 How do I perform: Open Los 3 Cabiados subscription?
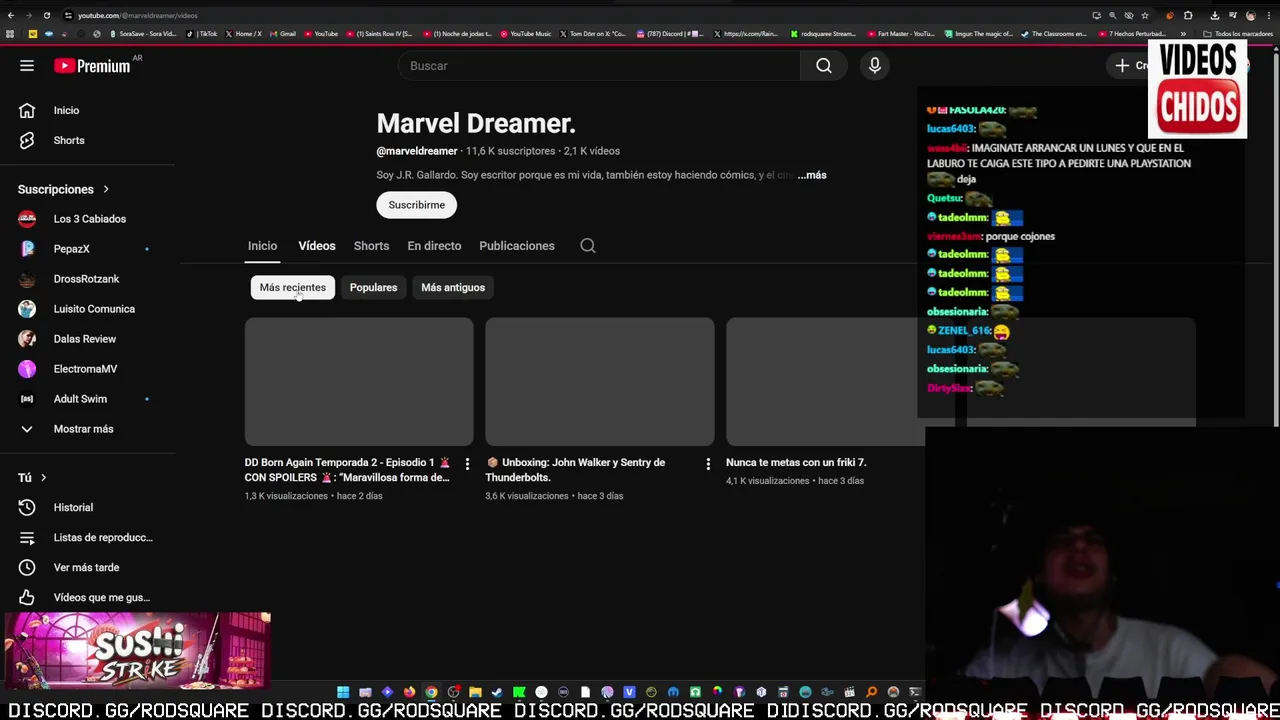88,219
